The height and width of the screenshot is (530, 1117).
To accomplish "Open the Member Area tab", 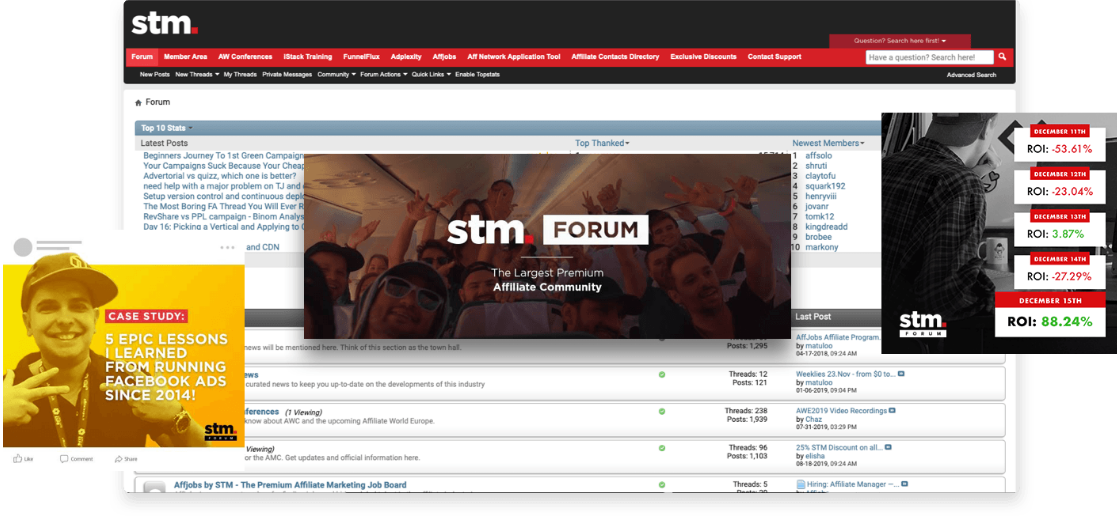I will 185,57.
